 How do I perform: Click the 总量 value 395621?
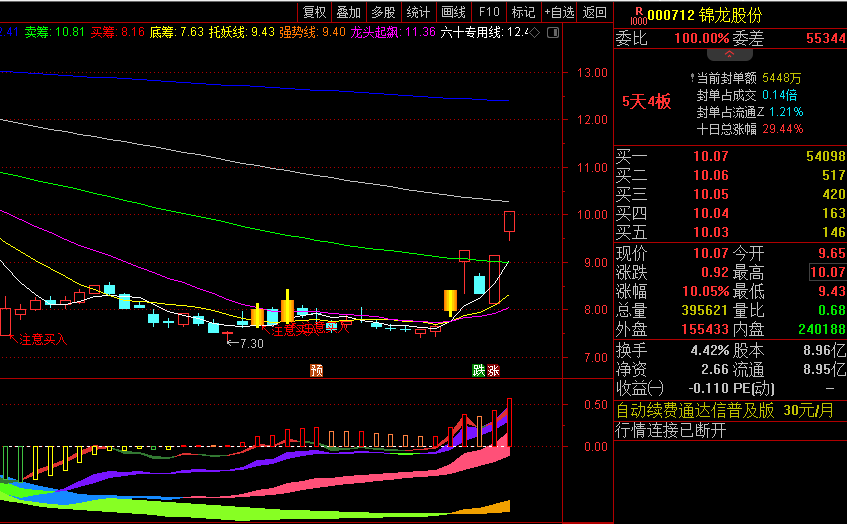704,310
